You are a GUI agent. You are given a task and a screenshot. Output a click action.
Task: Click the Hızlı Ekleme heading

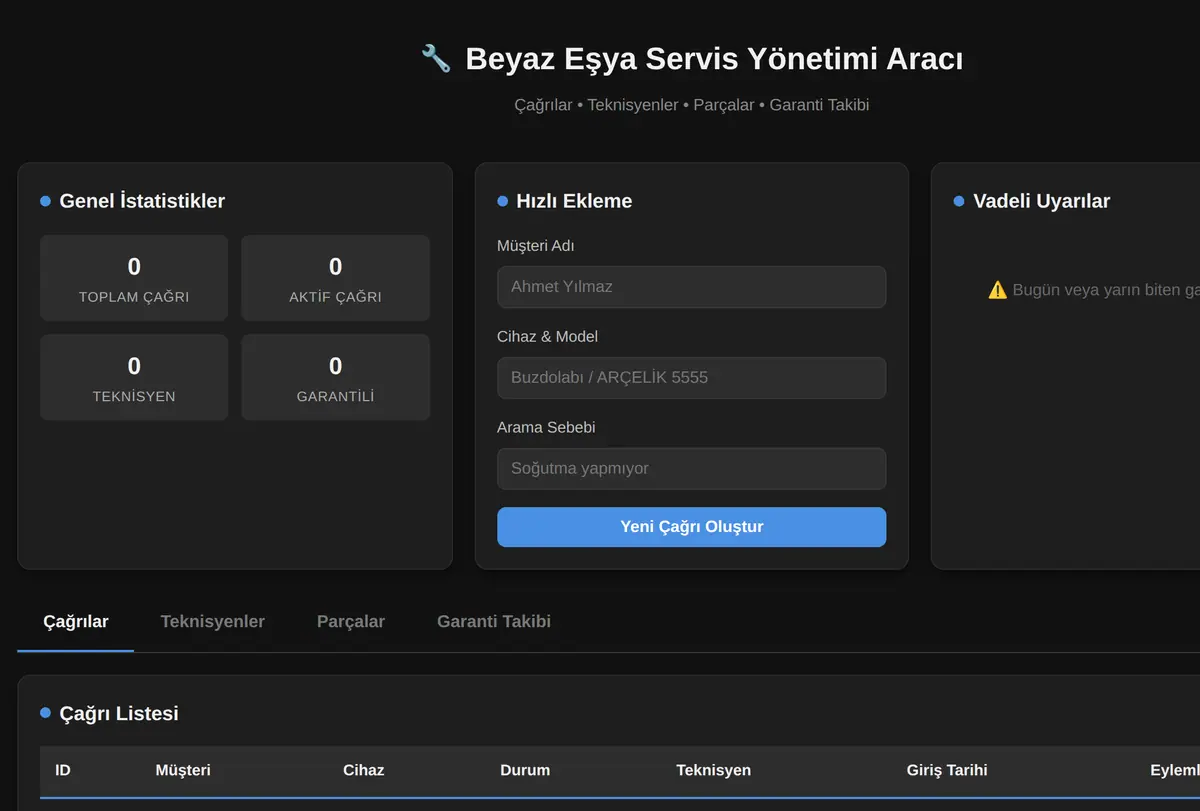[x=574, y=201]
